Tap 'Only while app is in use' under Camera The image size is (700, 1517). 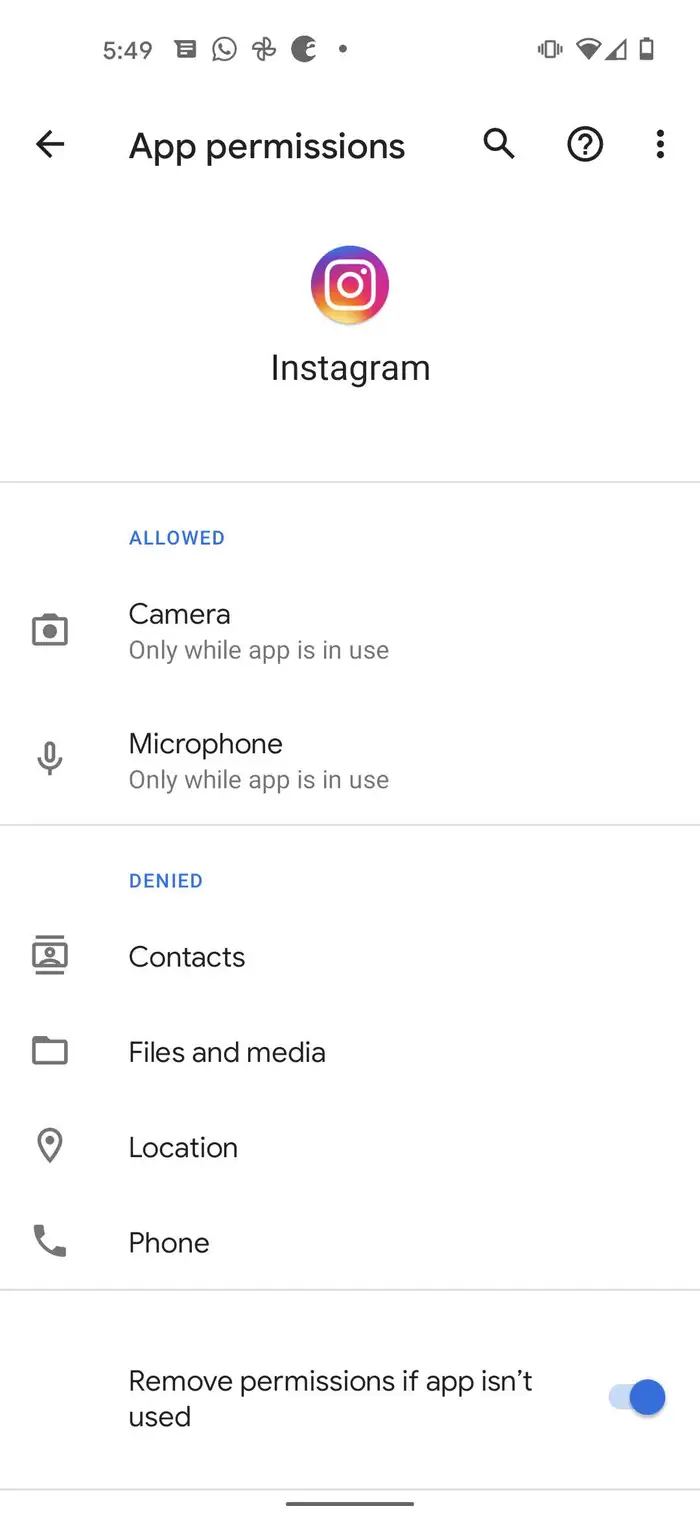[259, 650]
